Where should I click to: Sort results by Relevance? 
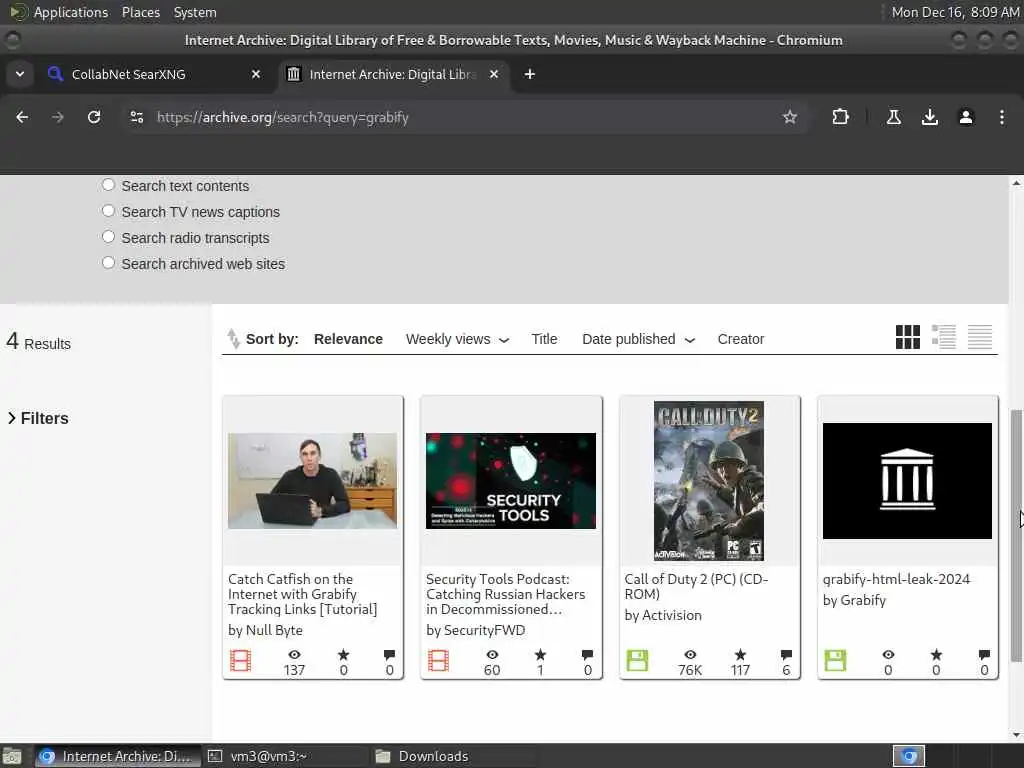tap(348, 339)
